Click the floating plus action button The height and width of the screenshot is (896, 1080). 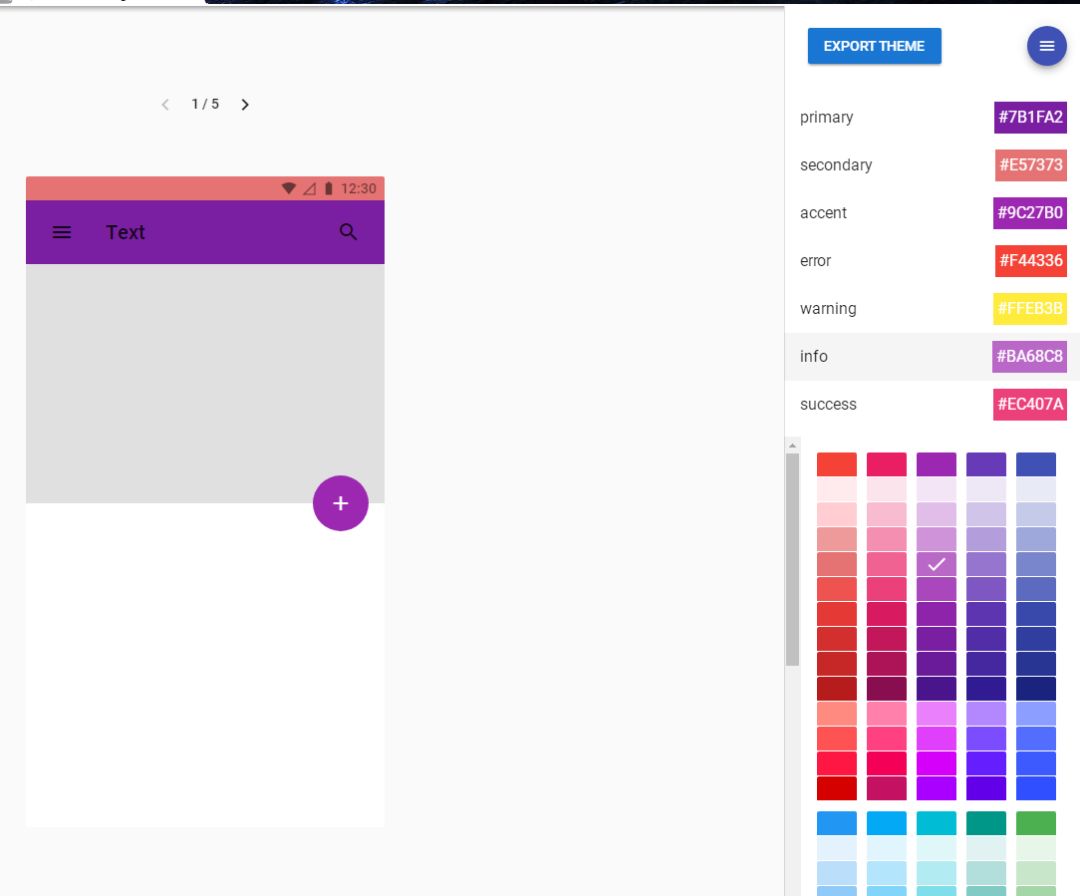pos(340,503)
